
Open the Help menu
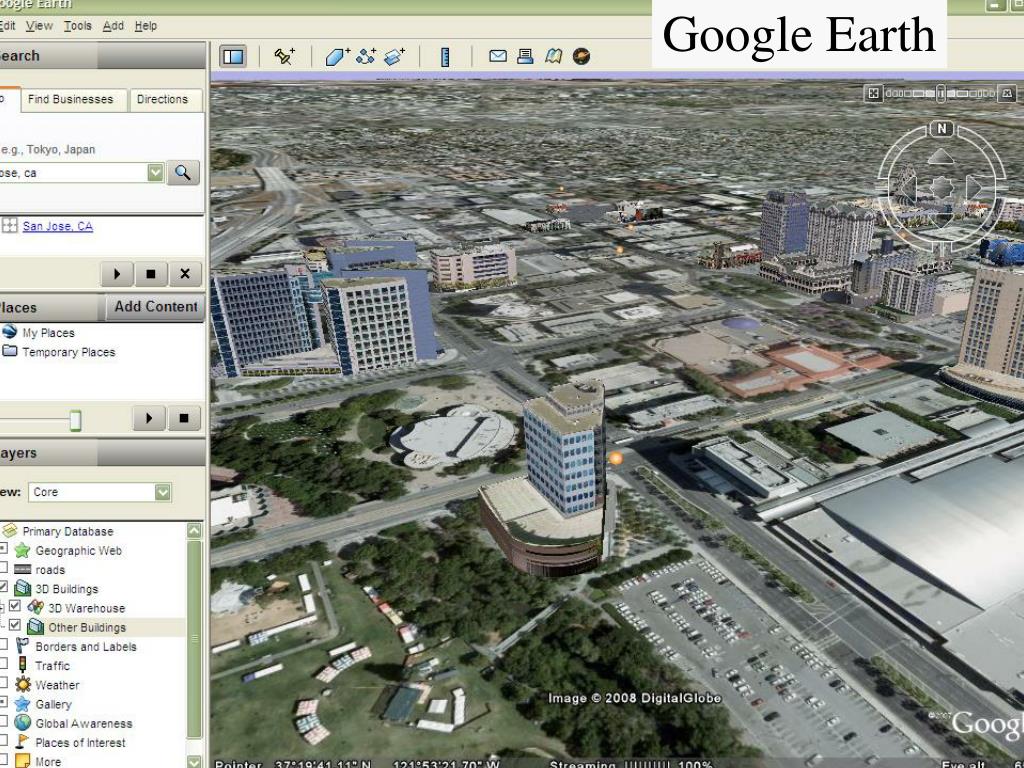pyautogui.click(x=146, y=25)
